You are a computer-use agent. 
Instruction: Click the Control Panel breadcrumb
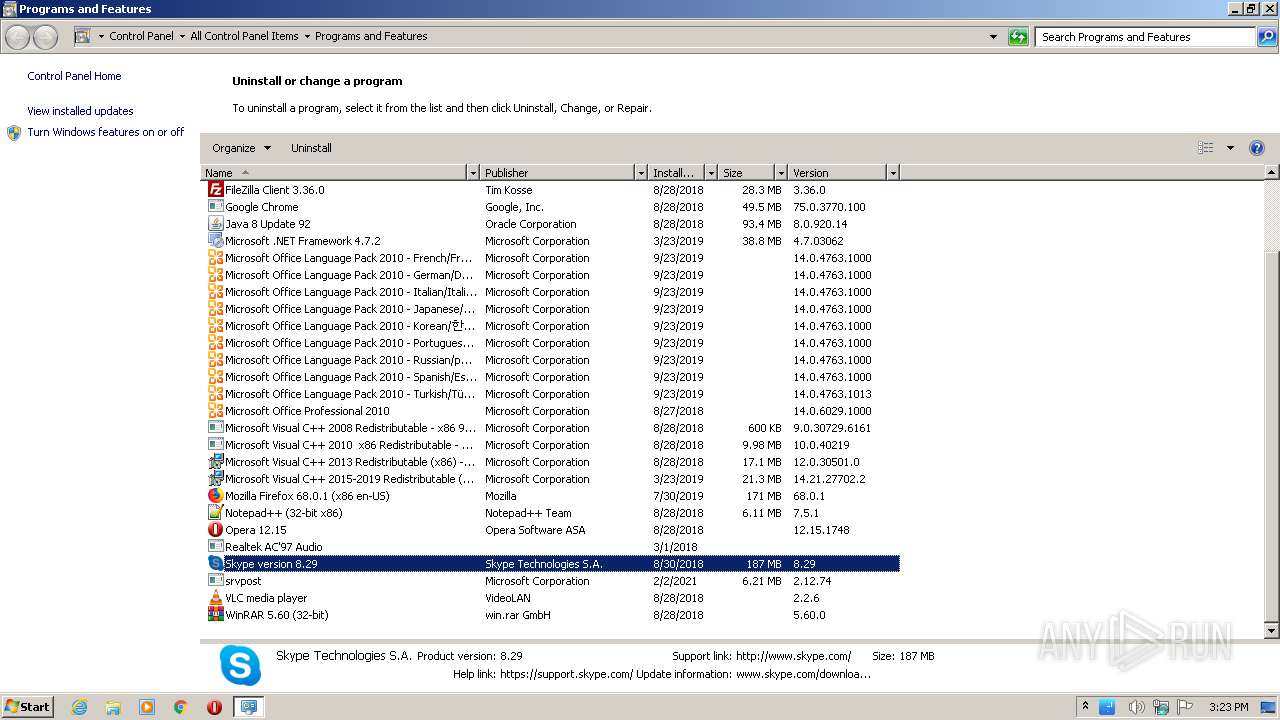(x=141, y=36)
